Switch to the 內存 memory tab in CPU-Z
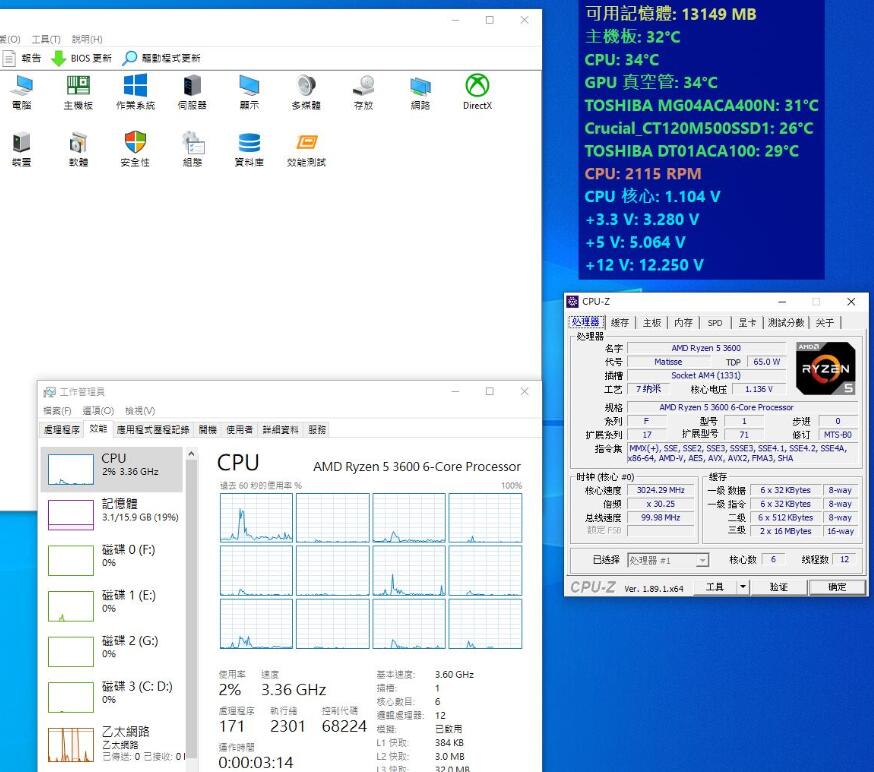The width and height of the screenshot is (874, 772). coord(683,323)
